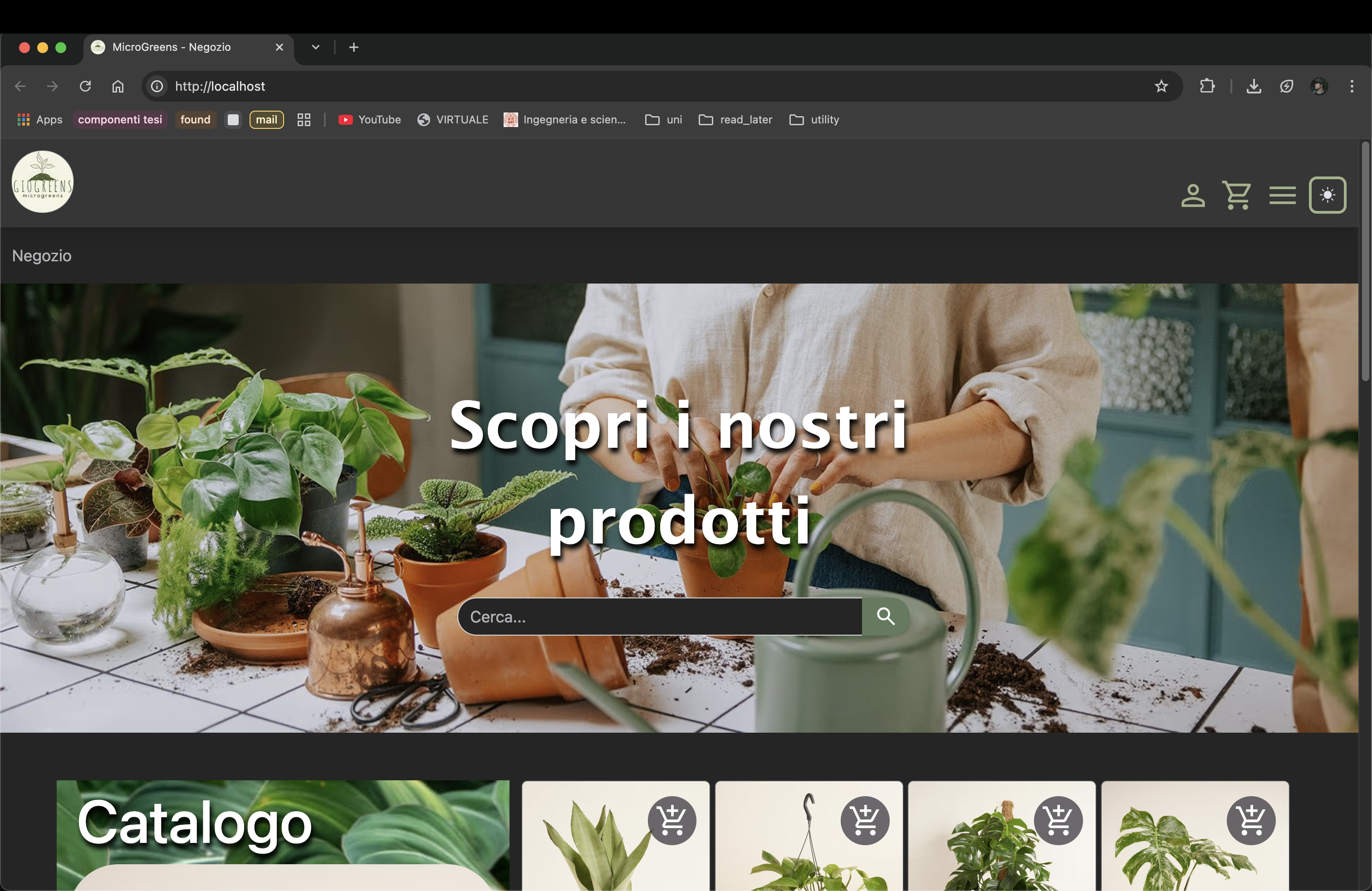Open the user account profile icon
Viewport: 1372px width, 891px height.
[x=1193, y=196]
